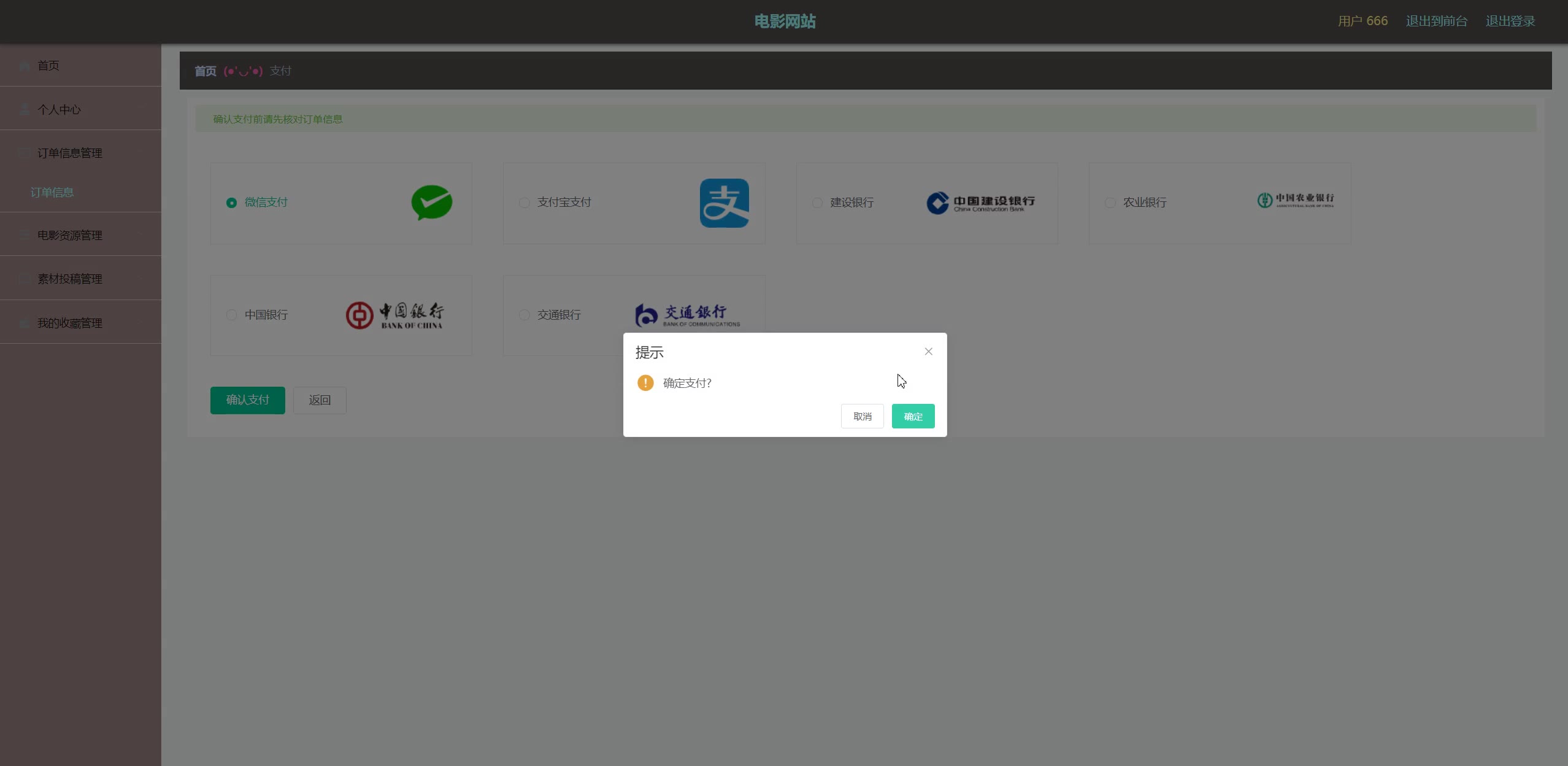
Task: Click 首页 in the breadcrumb
Action: 206,71
